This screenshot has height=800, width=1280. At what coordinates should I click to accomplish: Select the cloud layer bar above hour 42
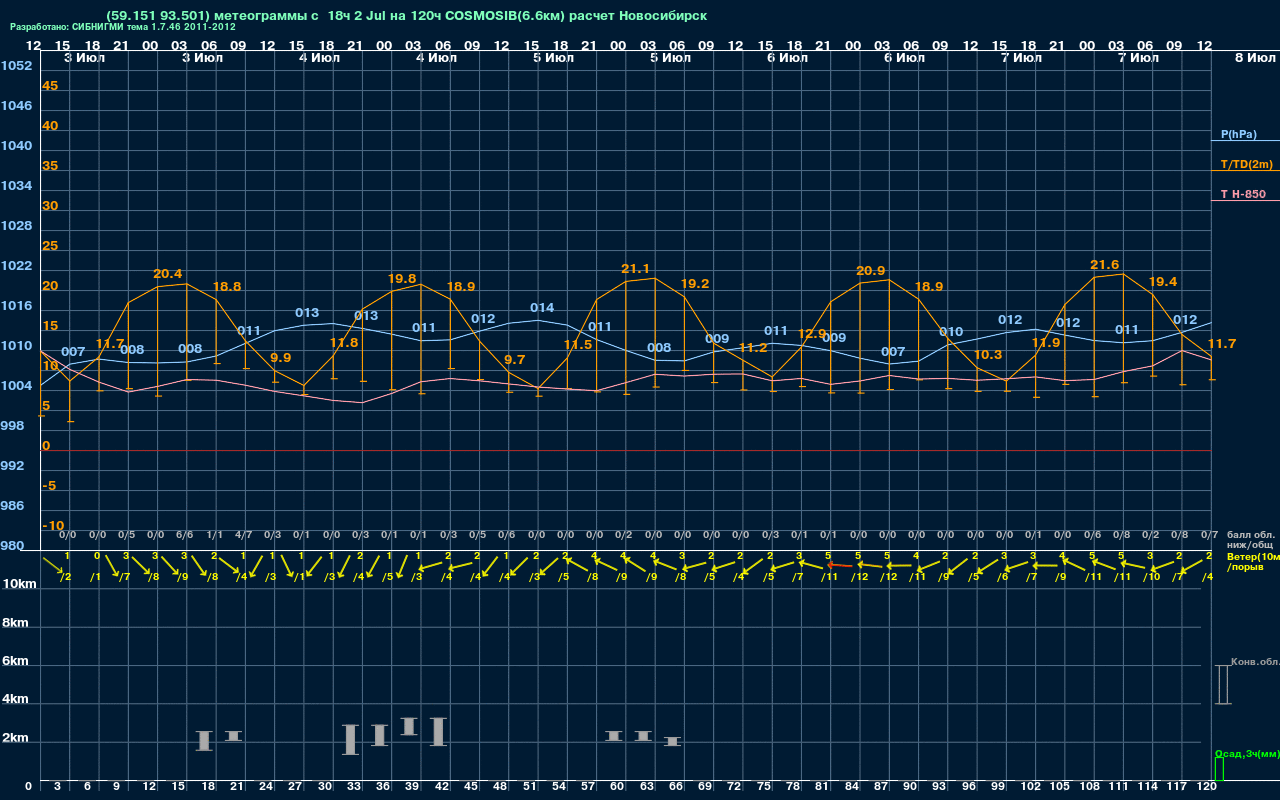(x=438, y=731)
